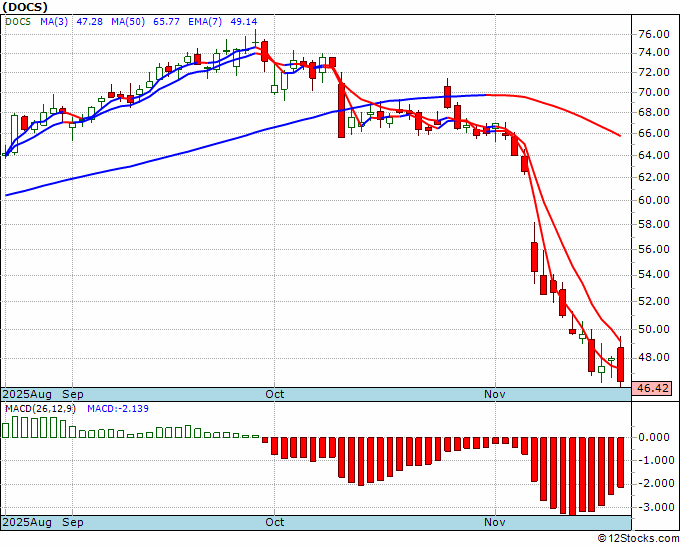Click the red gap-down candlestick near 56
This screenshot has width=680, height=546.
pos(534,257)
